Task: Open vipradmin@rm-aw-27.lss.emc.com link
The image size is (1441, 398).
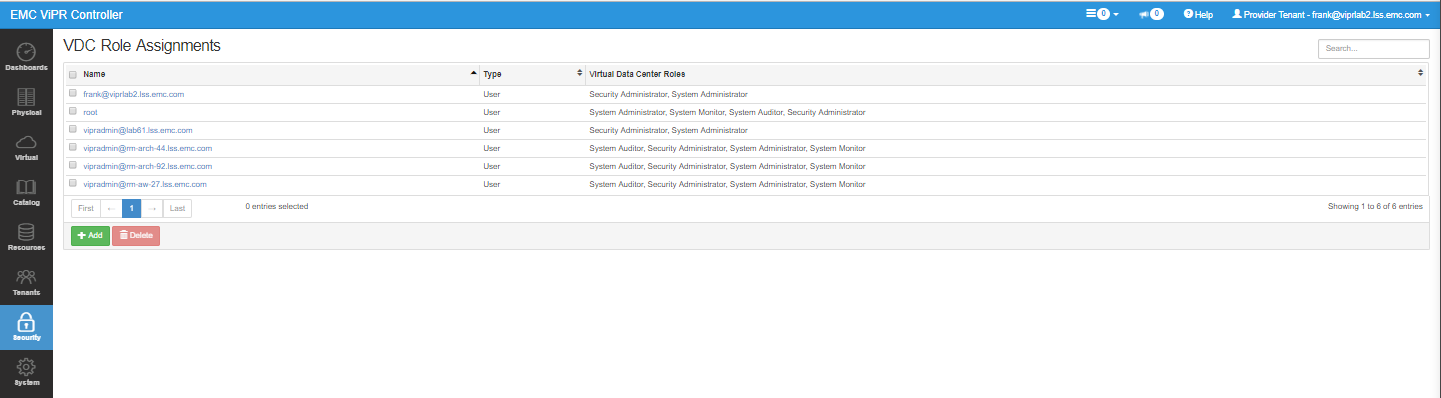Action: pos(145,184)
